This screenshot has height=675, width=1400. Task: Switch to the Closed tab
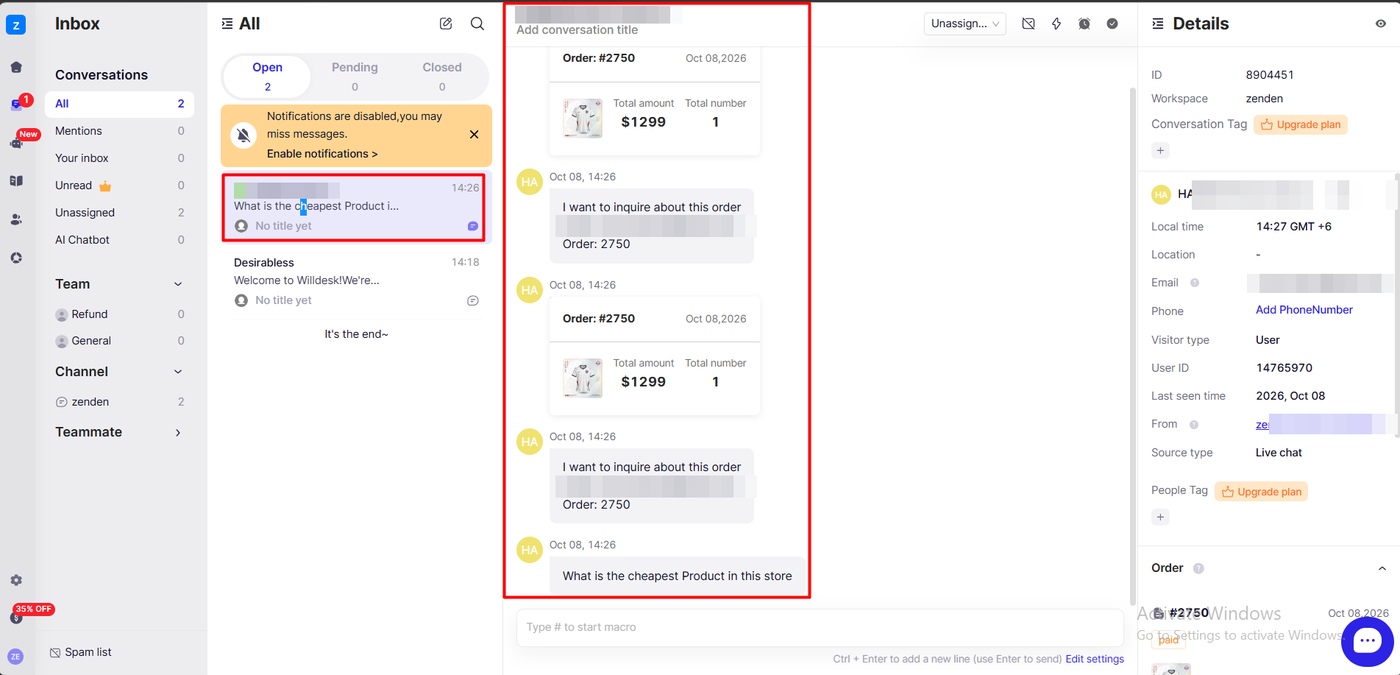[442, 76]
